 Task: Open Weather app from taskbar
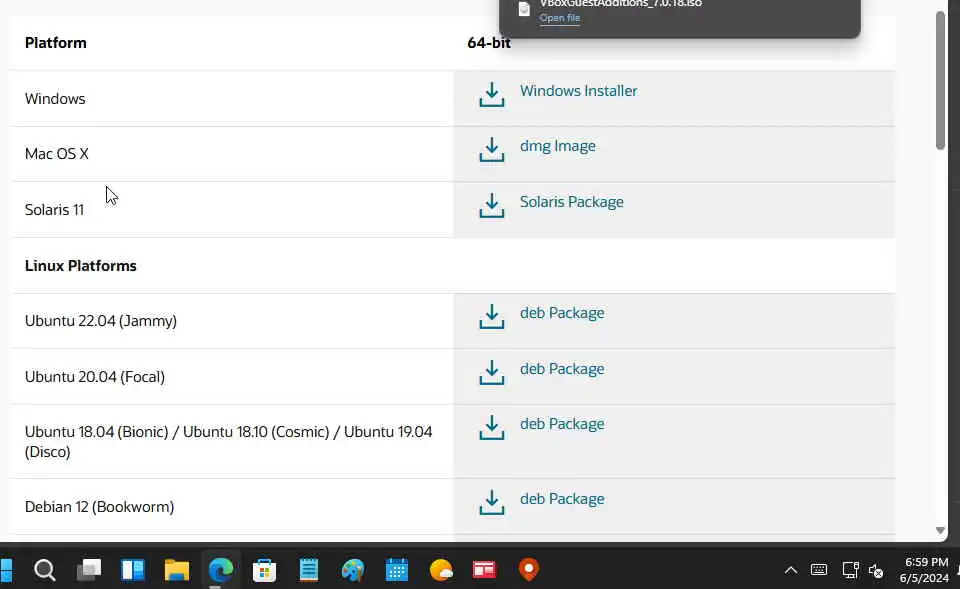(441, 570)
